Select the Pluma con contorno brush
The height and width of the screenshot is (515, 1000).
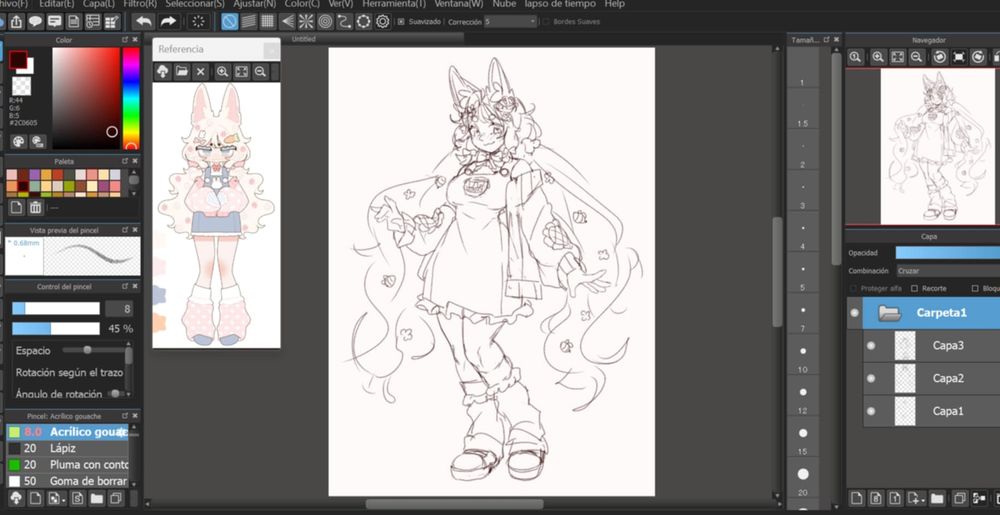[x=68, y=465]
